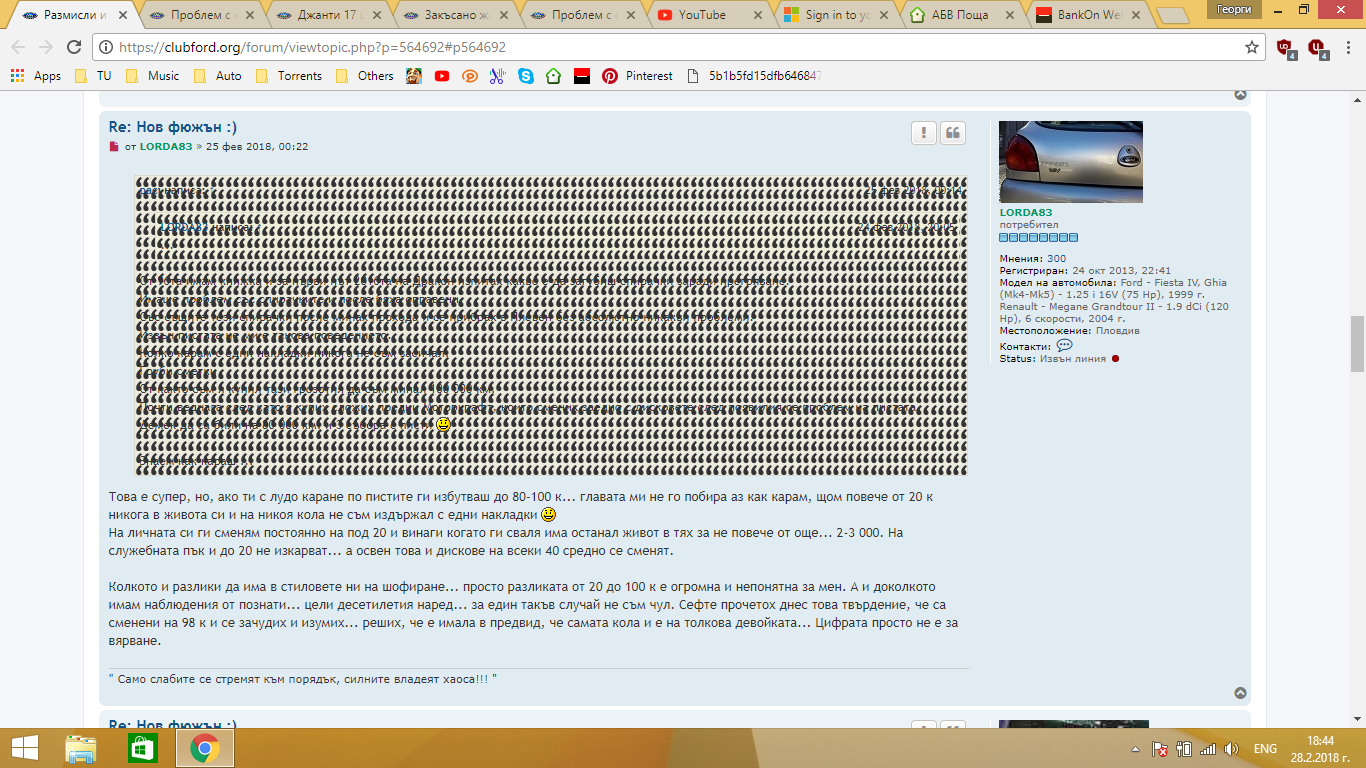
Task: Click the report post exclamation button
Action: [924, 134]
